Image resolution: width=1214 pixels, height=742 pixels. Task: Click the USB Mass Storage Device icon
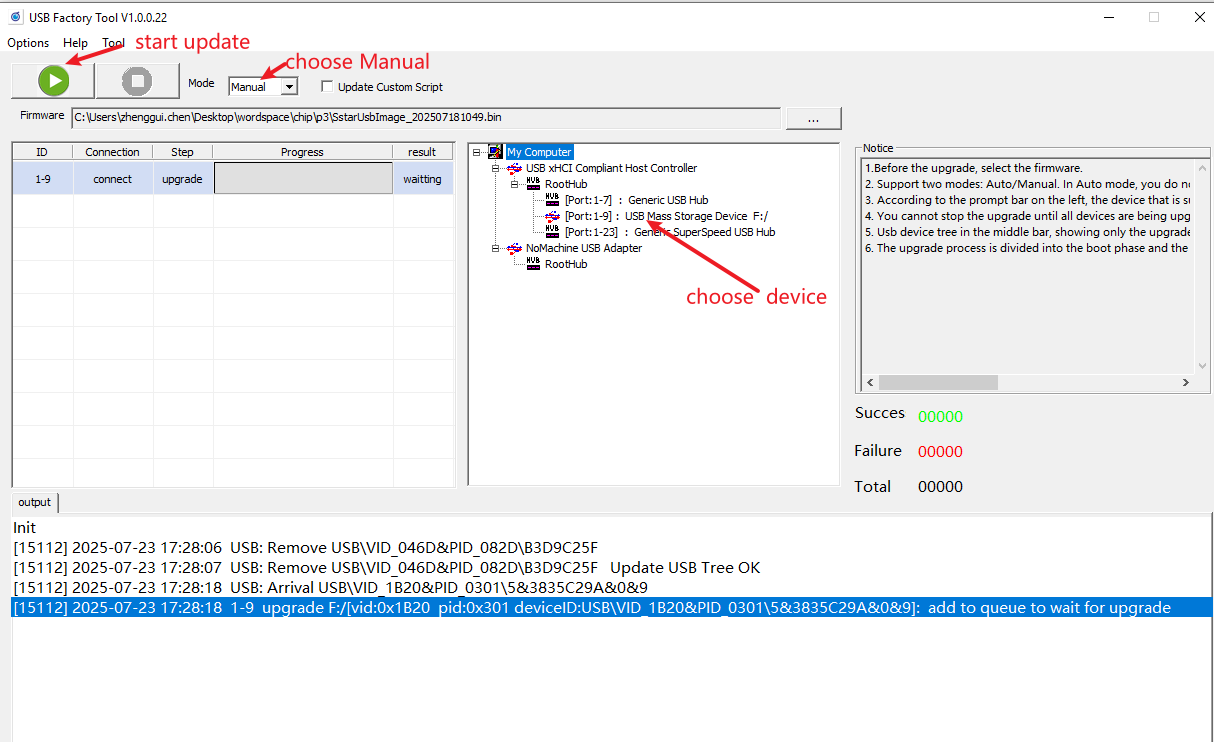pyautogui.click(x=552, y=216)
